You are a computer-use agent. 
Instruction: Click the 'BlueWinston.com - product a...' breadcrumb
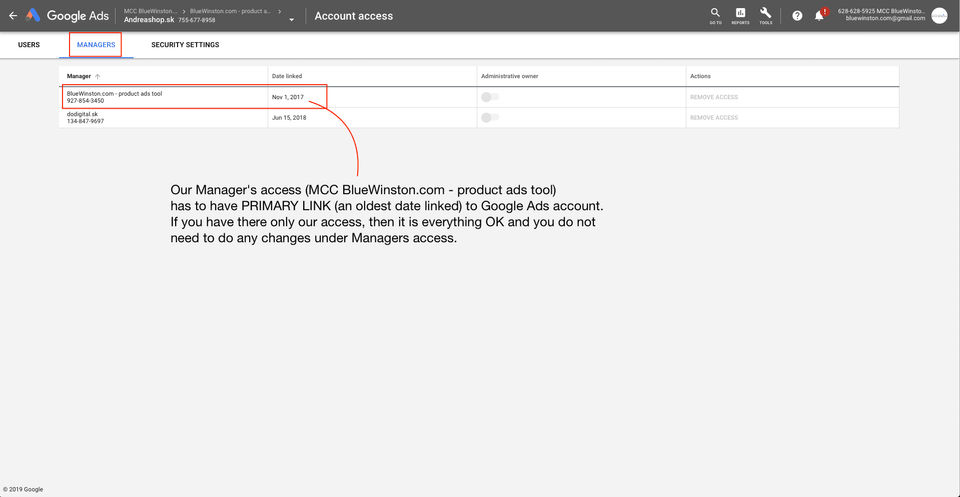[x=232, y=12]
